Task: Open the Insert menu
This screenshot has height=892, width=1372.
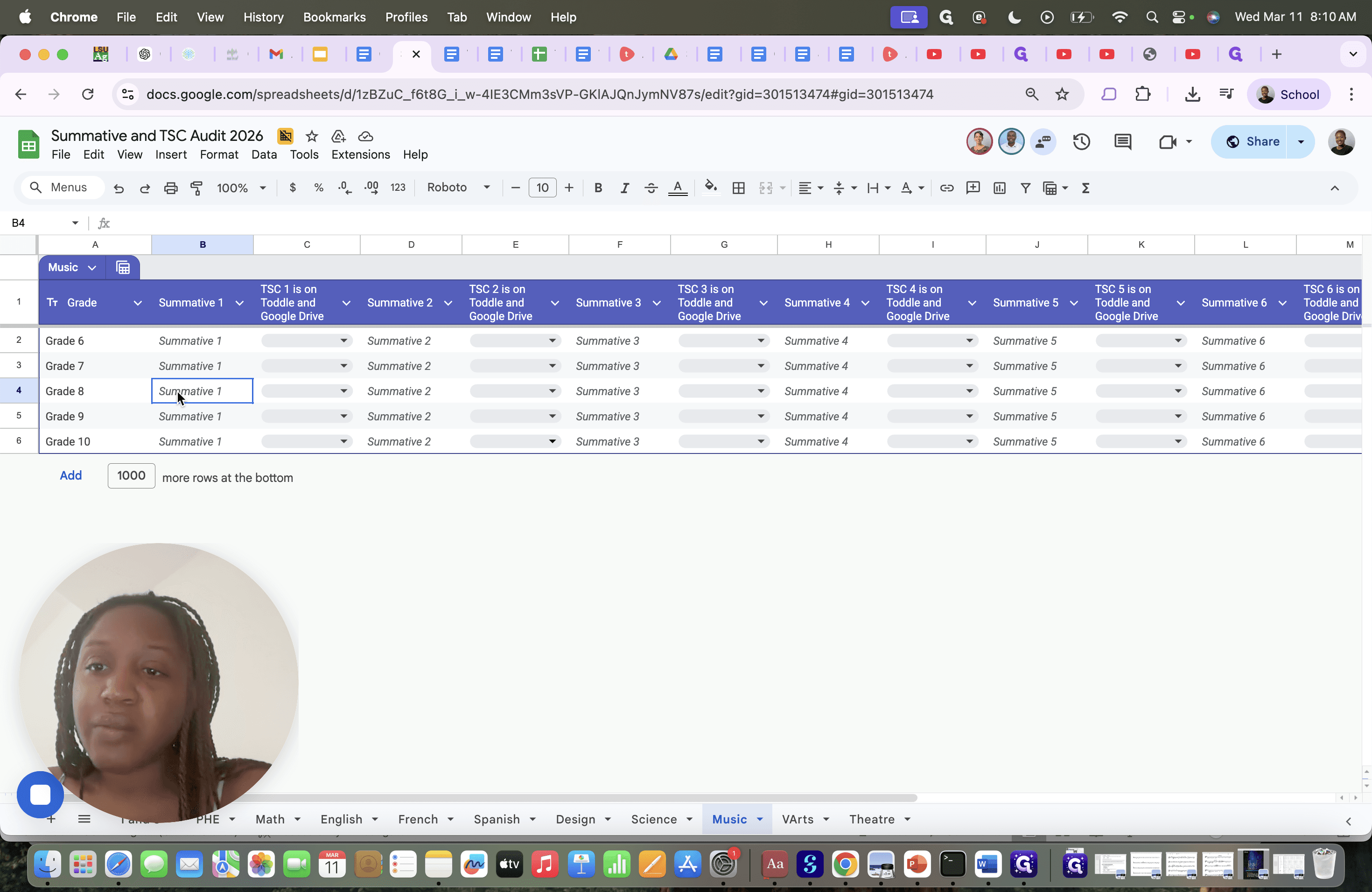Action: [x=171, y=154]
